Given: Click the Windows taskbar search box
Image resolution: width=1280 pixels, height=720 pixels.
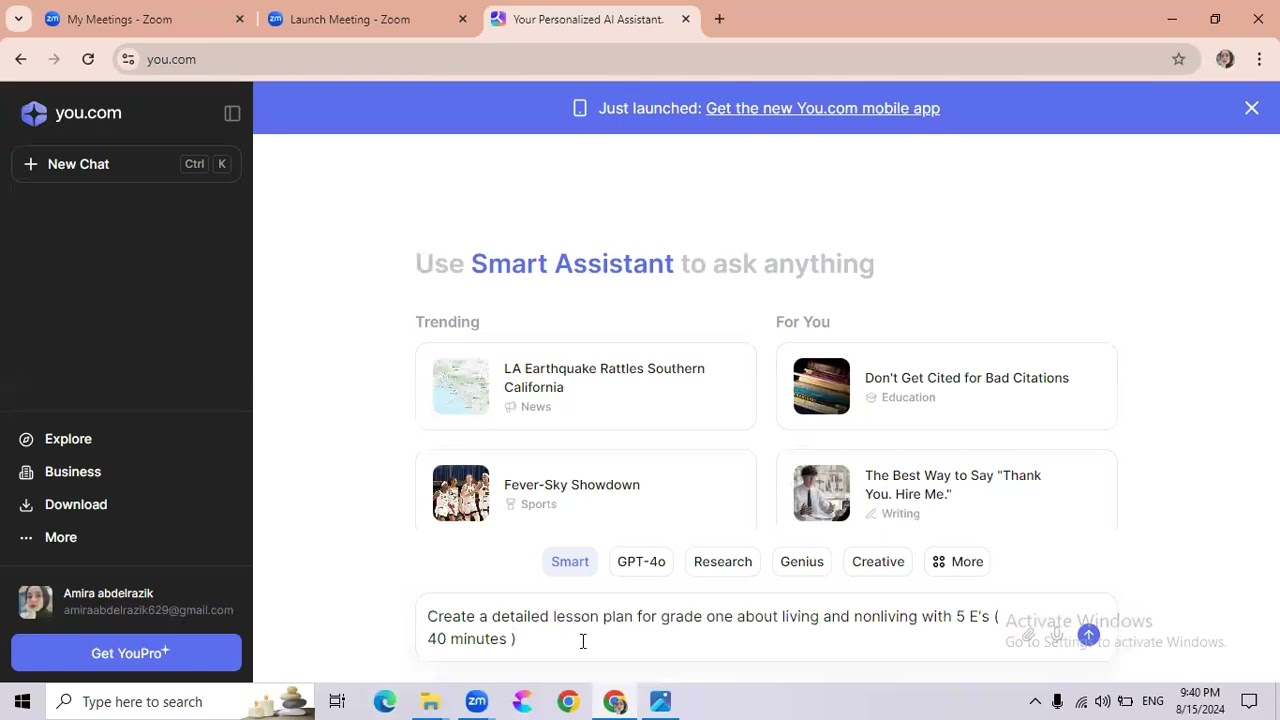Looking at the screenshot, I should [180, 702].
